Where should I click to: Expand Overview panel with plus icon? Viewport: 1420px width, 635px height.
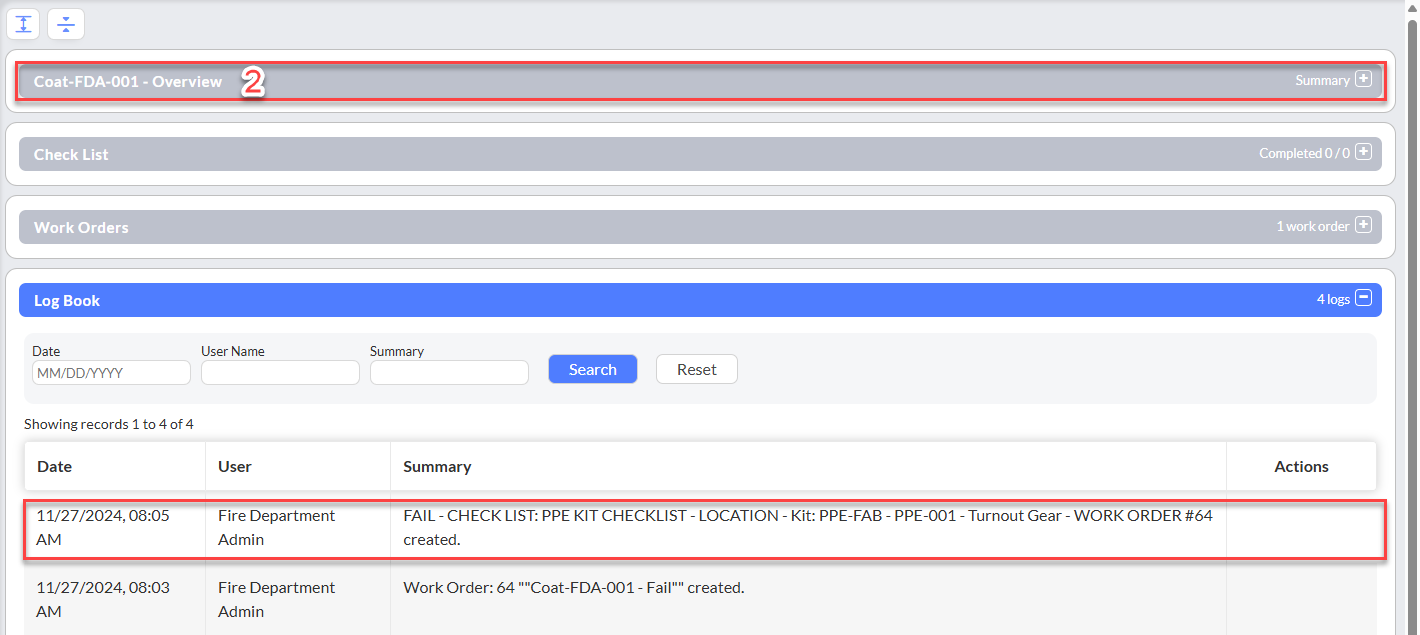(x=1363, y=80)
